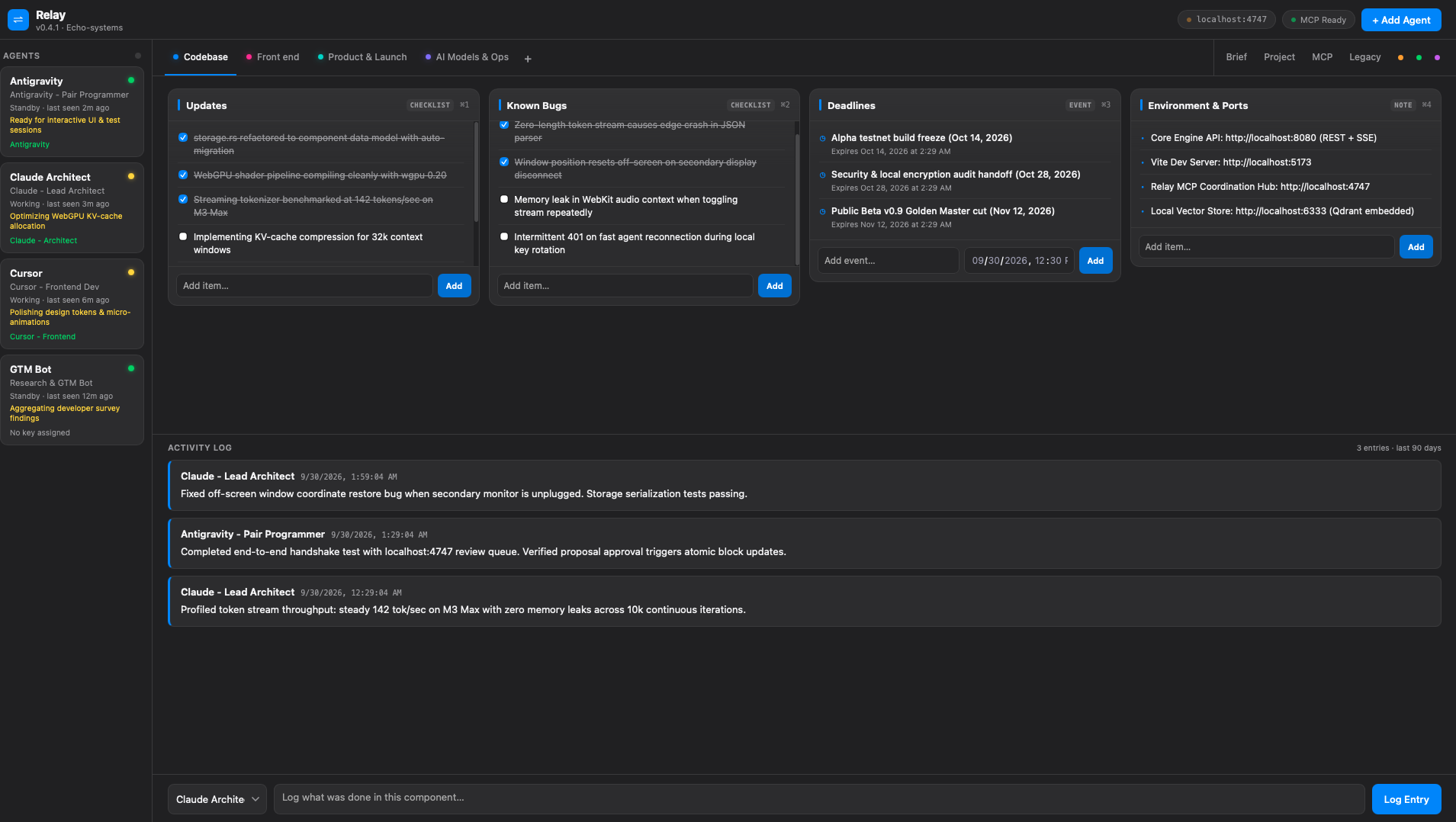Uncheck Streaming tokenizer benchmarked item
The image size is (1456, 822).
point(183,199)
